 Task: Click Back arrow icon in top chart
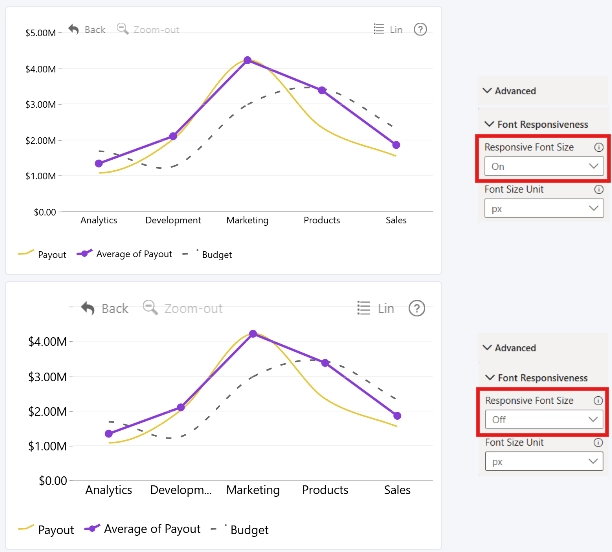click(74, 29)
